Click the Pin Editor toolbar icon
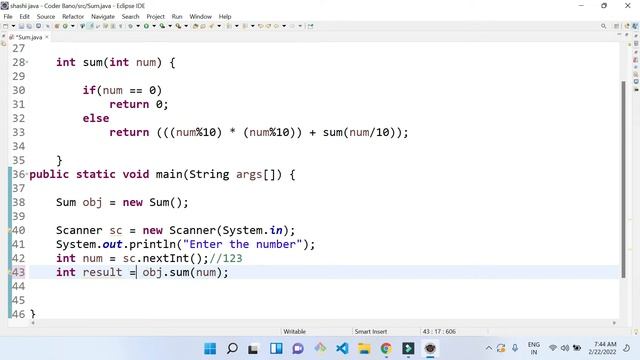Screen dimensions: 640x360 point(311,26)
